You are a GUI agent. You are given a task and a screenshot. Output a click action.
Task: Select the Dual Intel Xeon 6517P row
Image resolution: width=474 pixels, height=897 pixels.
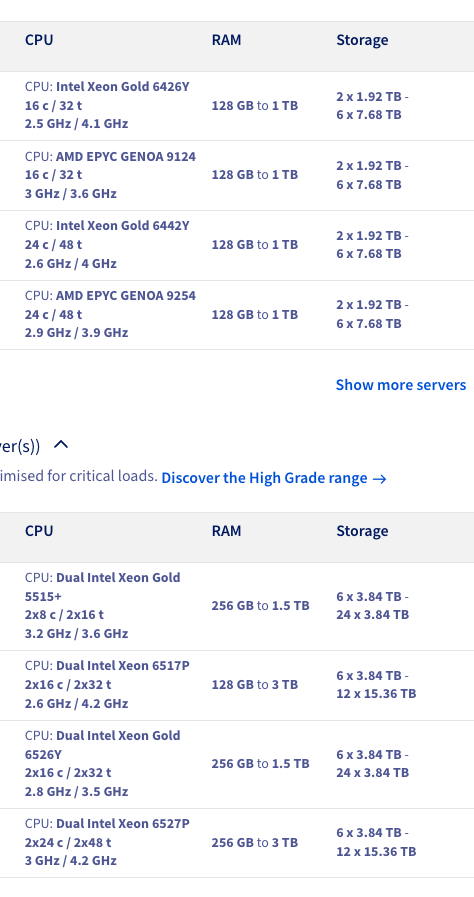pos(237,685)
